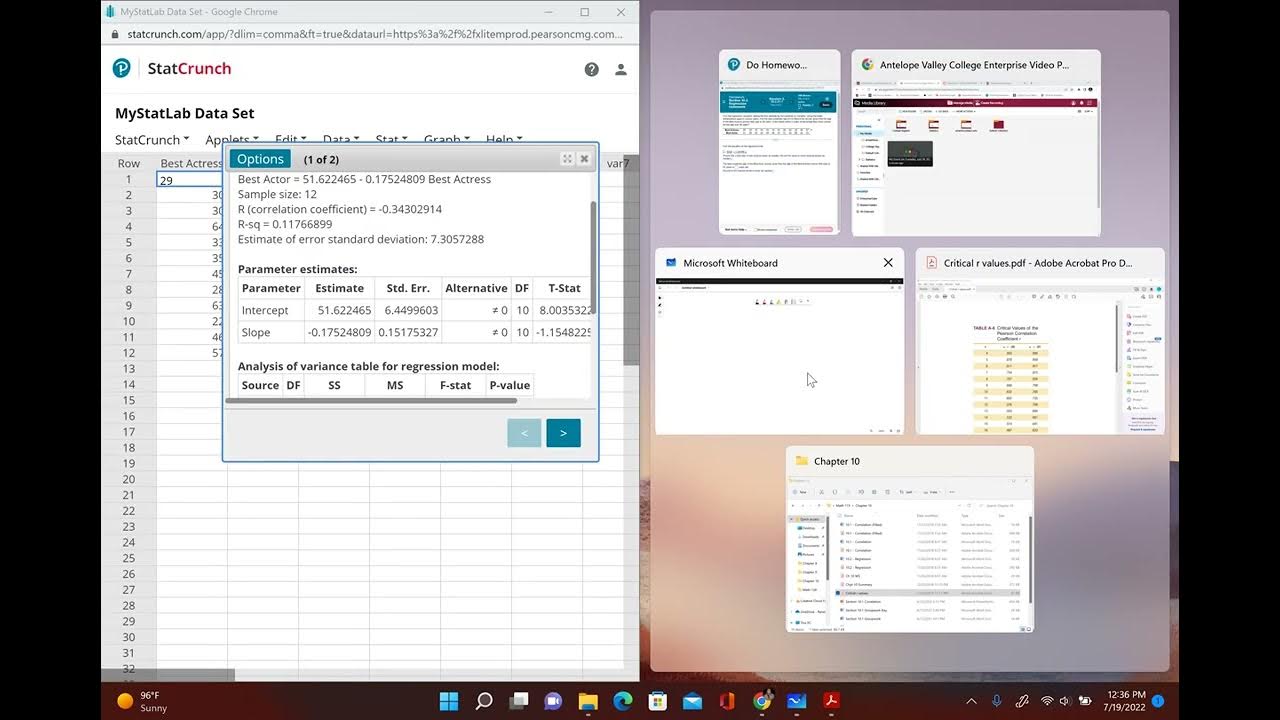Click the Pearson logo icon
This screenshot has height=720, width=1280.
pyautogui.click(x=122, y=68)
